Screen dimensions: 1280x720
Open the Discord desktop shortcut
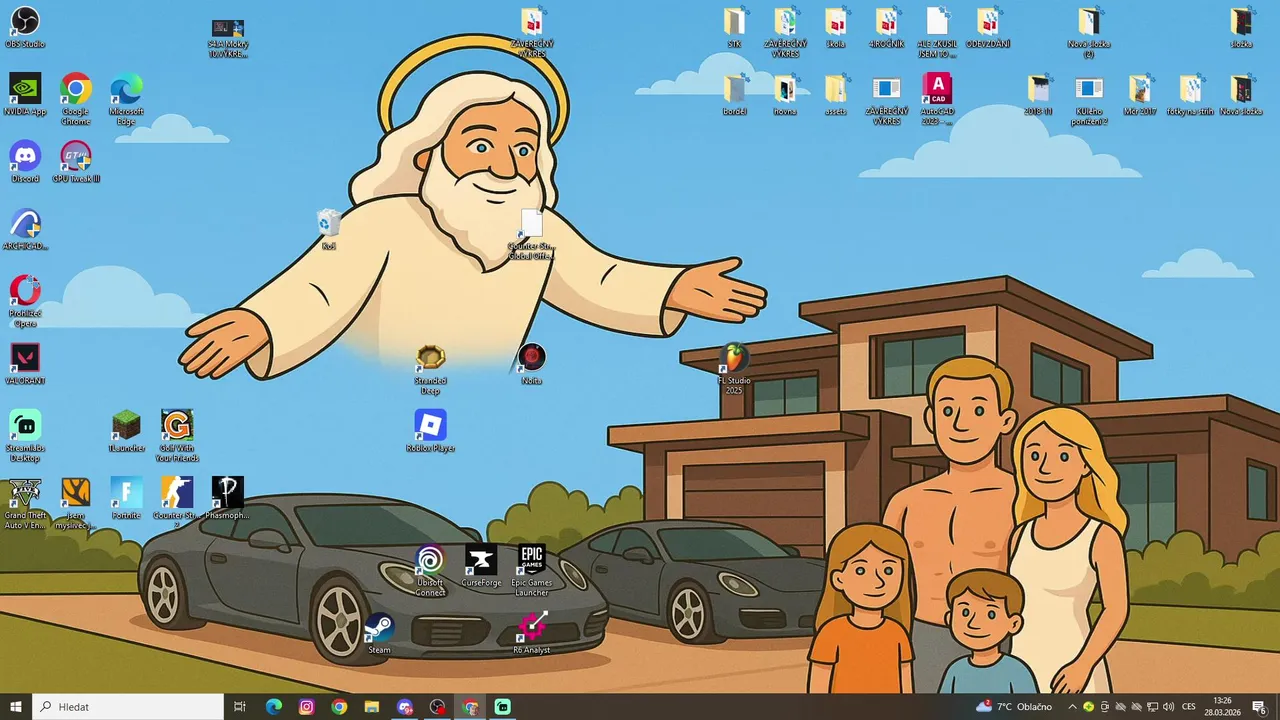[x=25, y=162]
